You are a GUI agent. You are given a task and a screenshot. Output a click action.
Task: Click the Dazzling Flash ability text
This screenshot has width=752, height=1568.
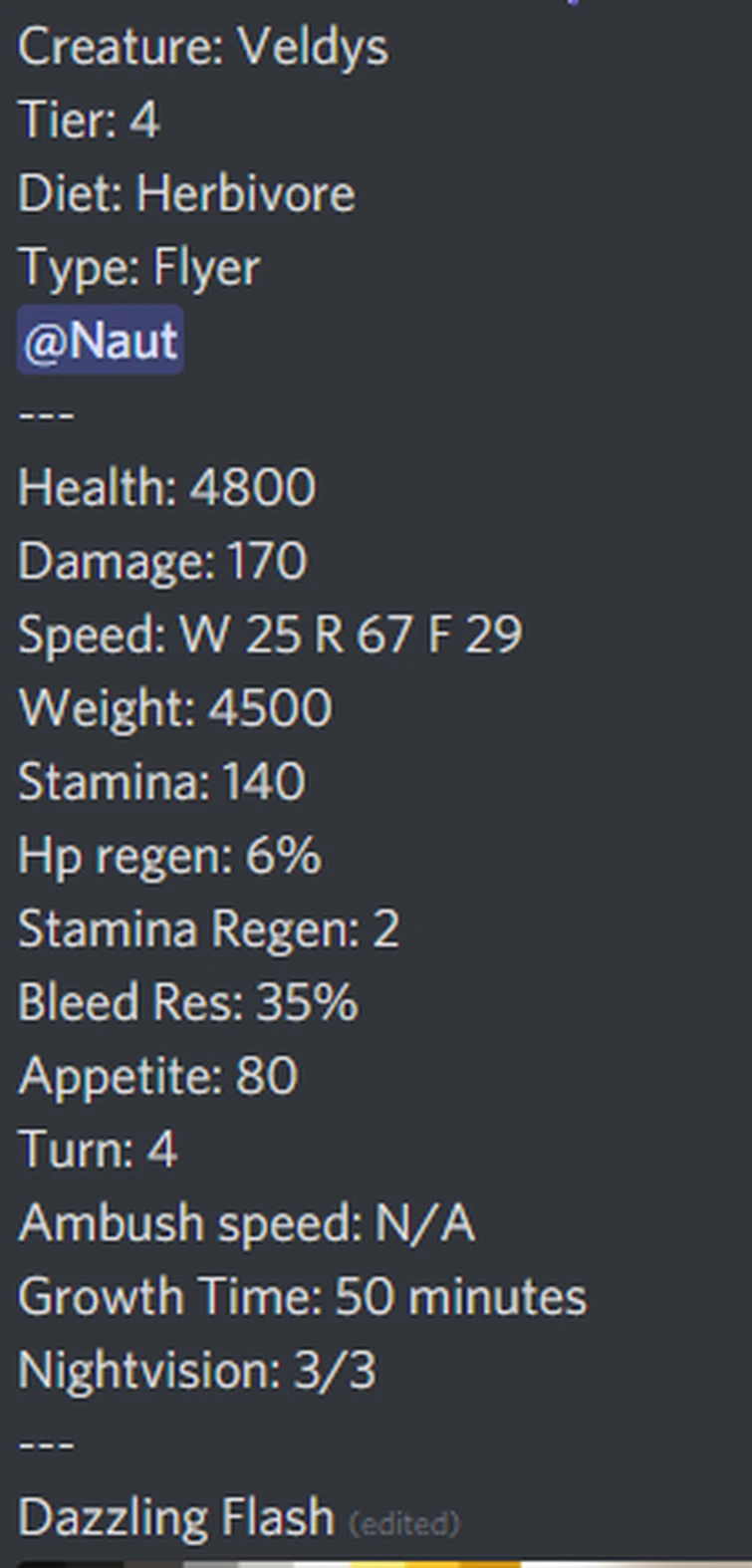(x=175, y=1518)
